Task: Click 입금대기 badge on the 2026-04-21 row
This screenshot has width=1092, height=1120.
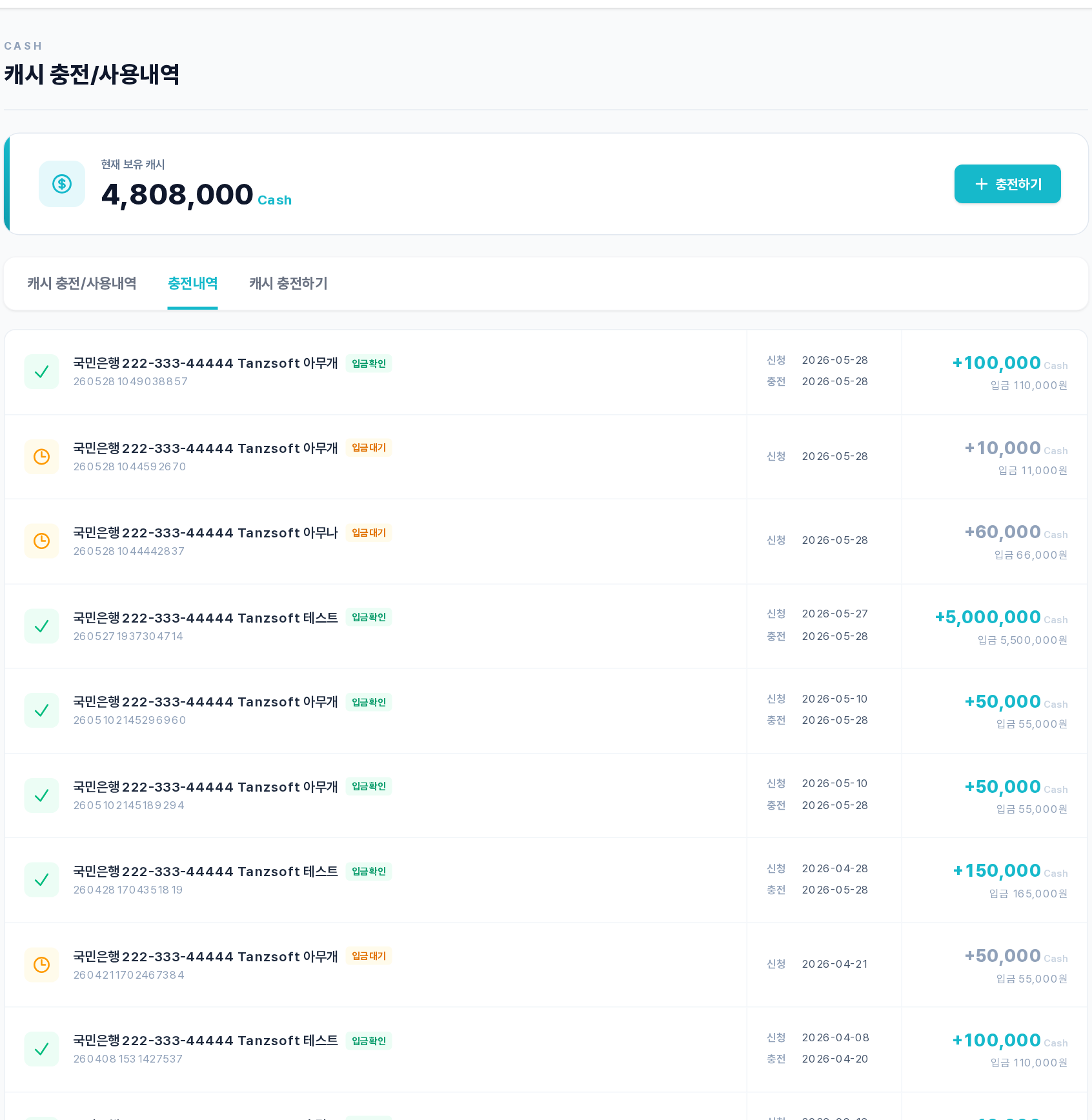Action: pyautogui.click(x=369, y=956)
